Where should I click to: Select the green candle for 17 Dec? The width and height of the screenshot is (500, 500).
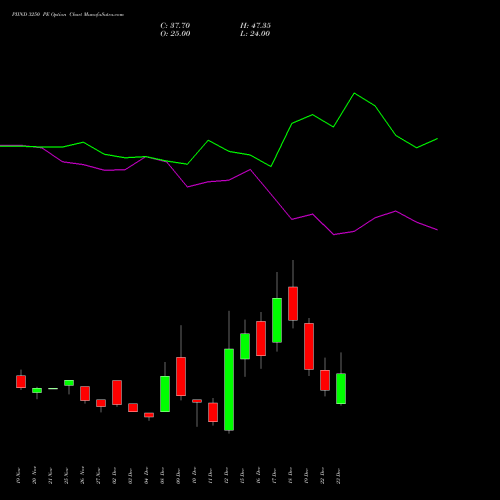[x=277, y=320]
